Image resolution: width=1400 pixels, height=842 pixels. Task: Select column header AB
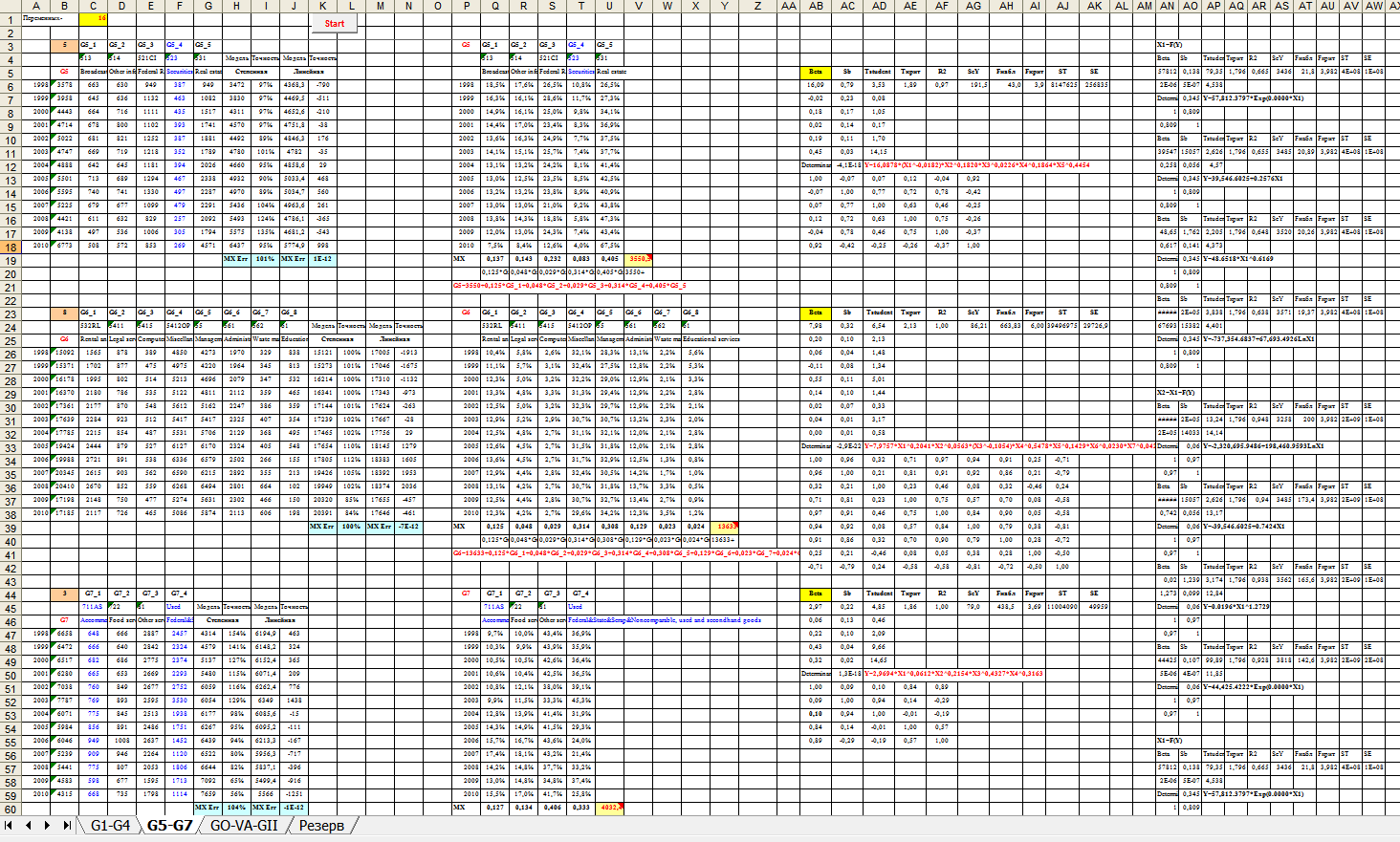816,6
